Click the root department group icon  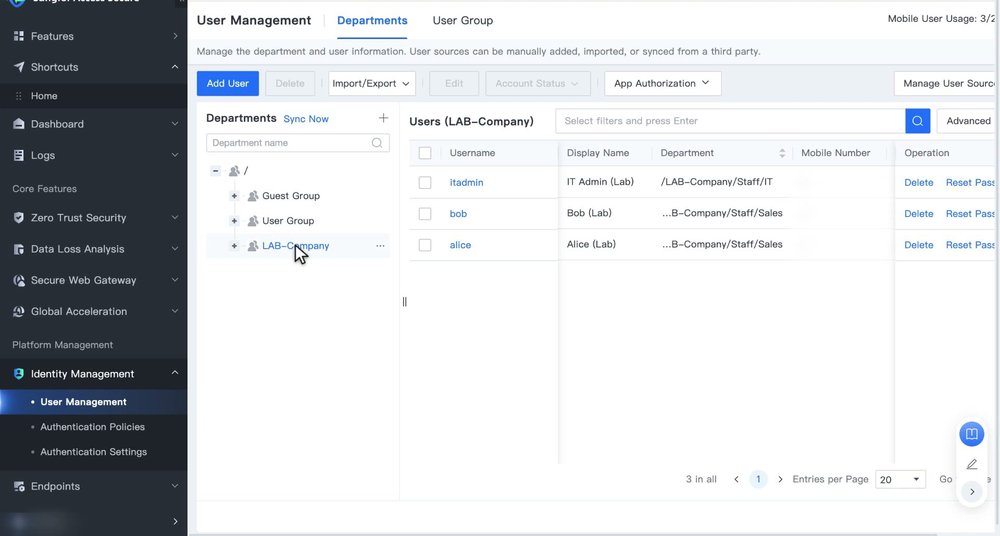coord(234,171)
